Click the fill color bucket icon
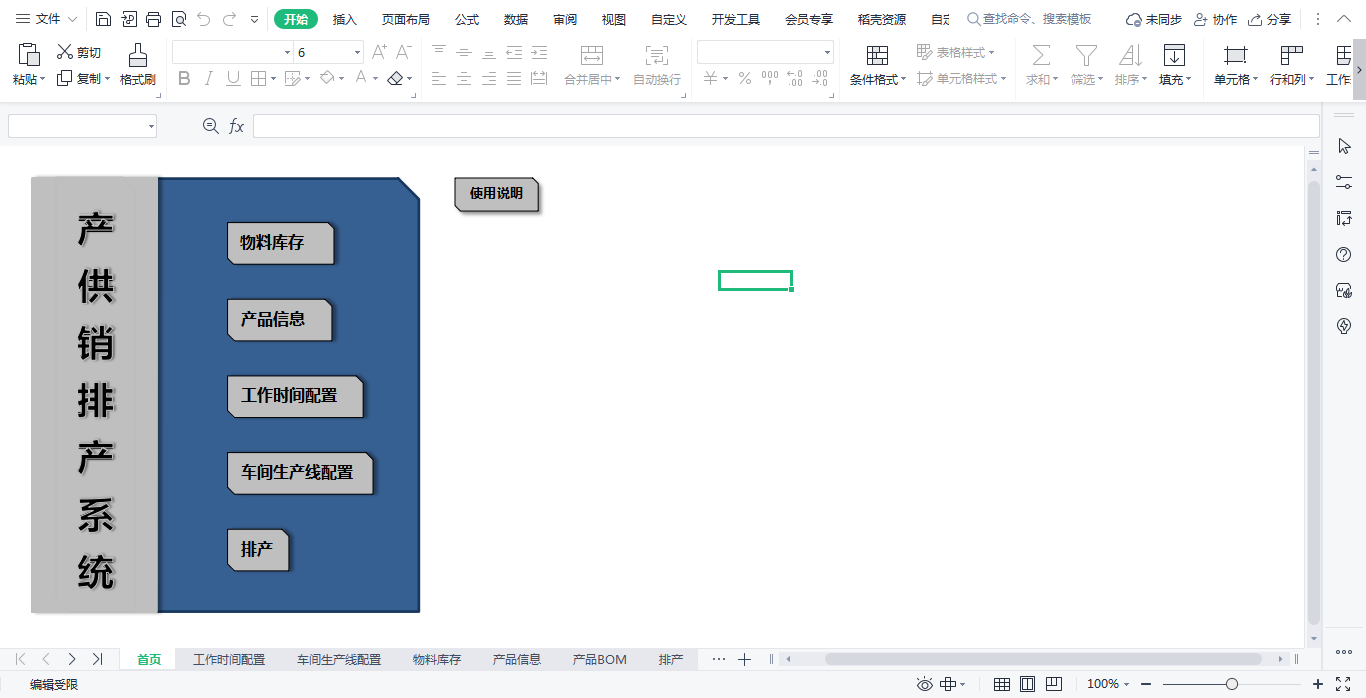The image size is (1366, 698). click(x=327, y=78)
